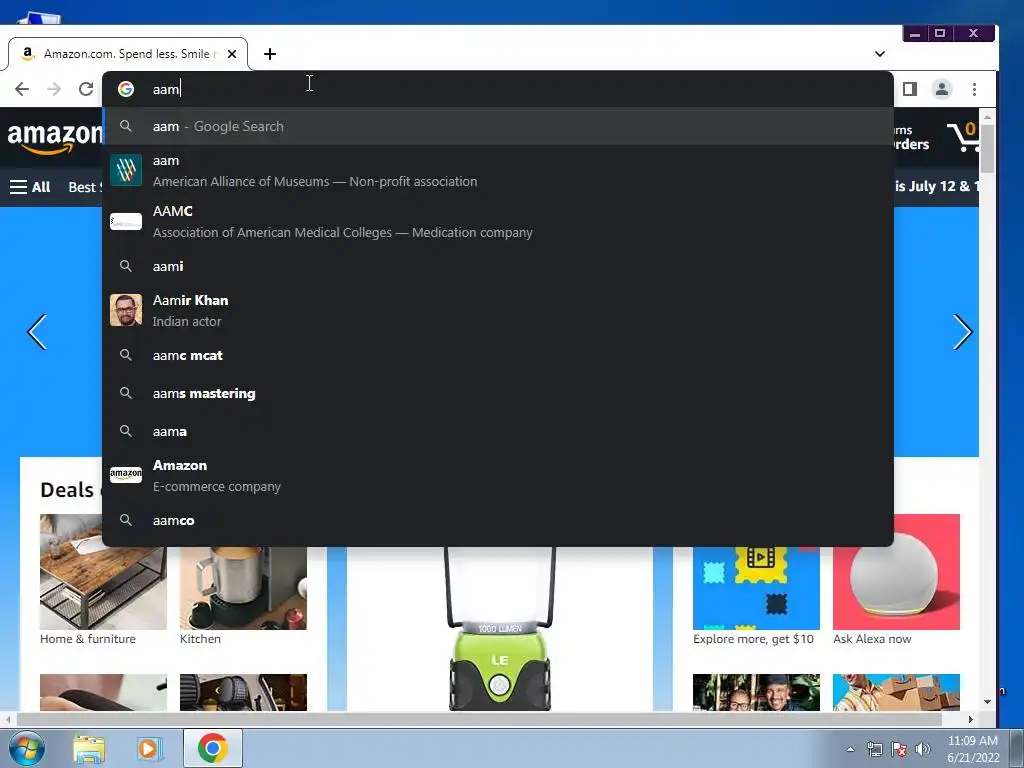Open Windows Media Player from taskbar
Image resolution: width=1024 pixels, height=768 pixels.
[150, 748]
